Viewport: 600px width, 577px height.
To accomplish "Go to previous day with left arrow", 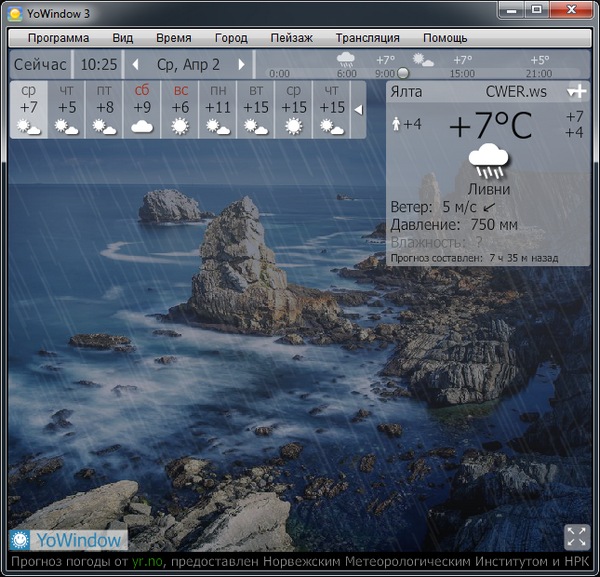I will tap(136, 65).
